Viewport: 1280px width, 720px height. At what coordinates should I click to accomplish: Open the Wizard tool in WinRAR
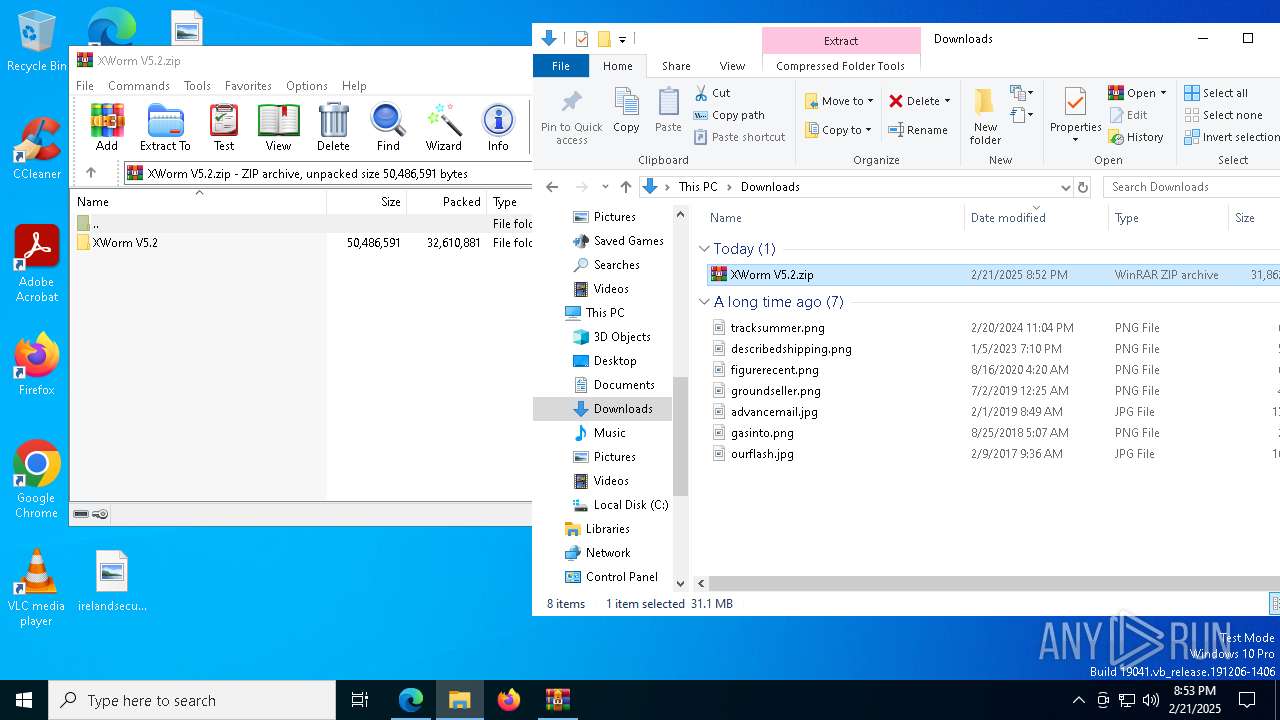(x=443, y=127)
